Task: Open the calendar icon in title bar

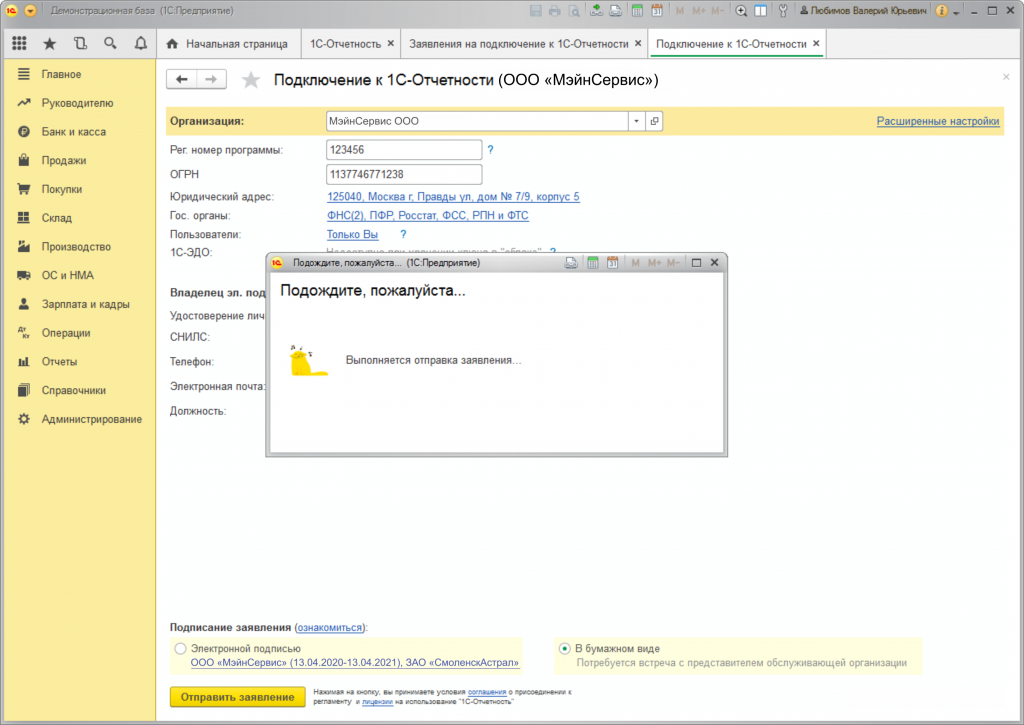Action: point(656,11)
